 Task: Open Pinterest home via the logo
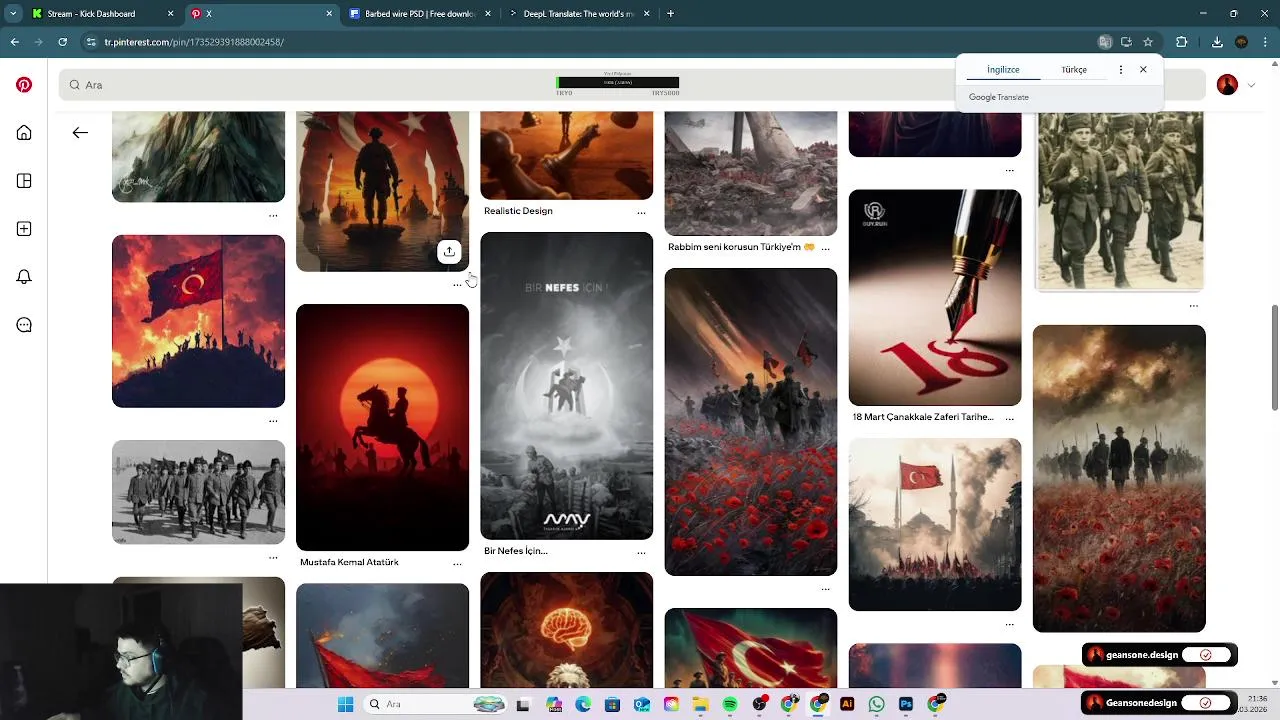24,85
